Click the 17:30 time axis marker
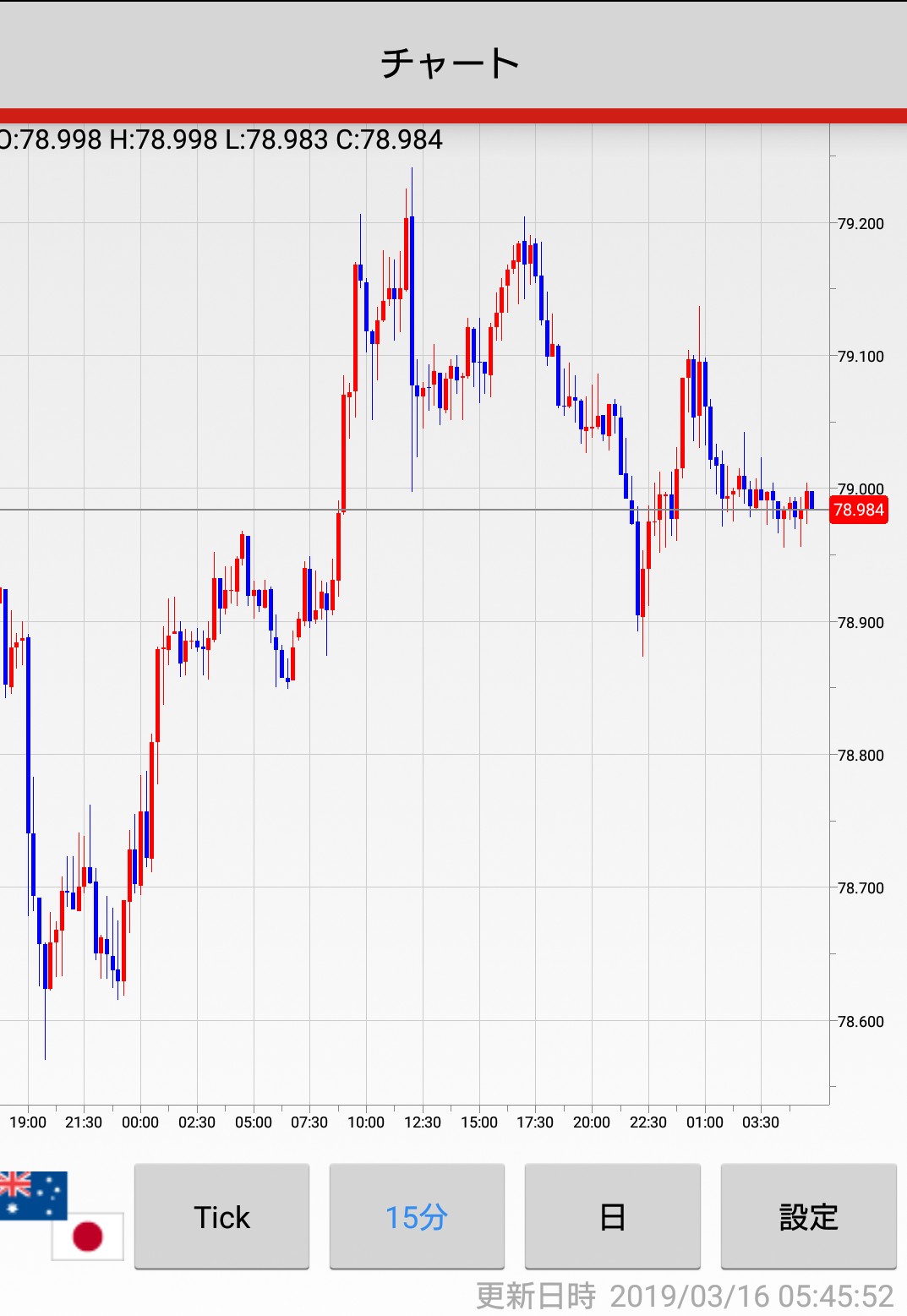Viewport: 907px width, 1316px height. click(x=535, y=1122)
